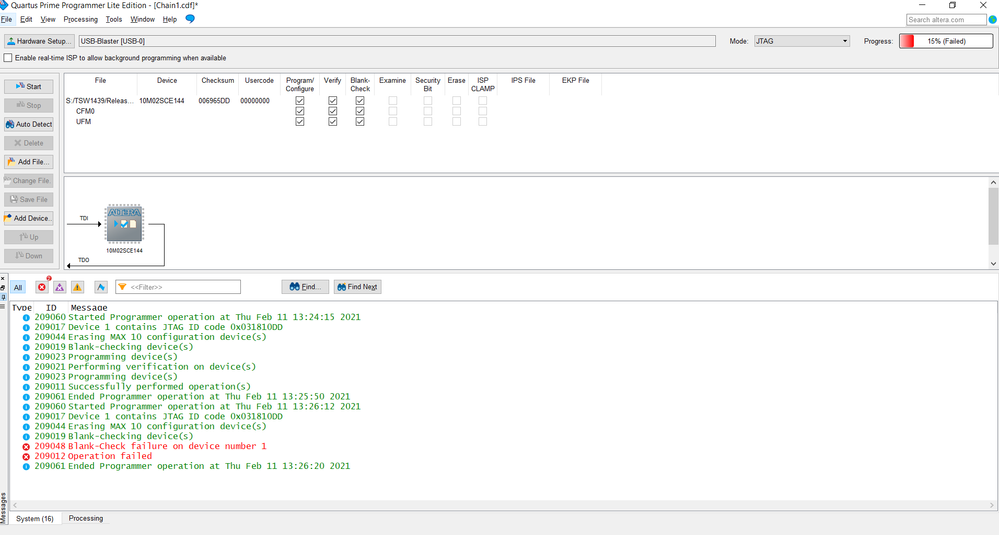Uncheck Program/Configure for the CFM0 row
Viewport: 999px width, 535px height.
pyautogui.click(x=300, y=111)
